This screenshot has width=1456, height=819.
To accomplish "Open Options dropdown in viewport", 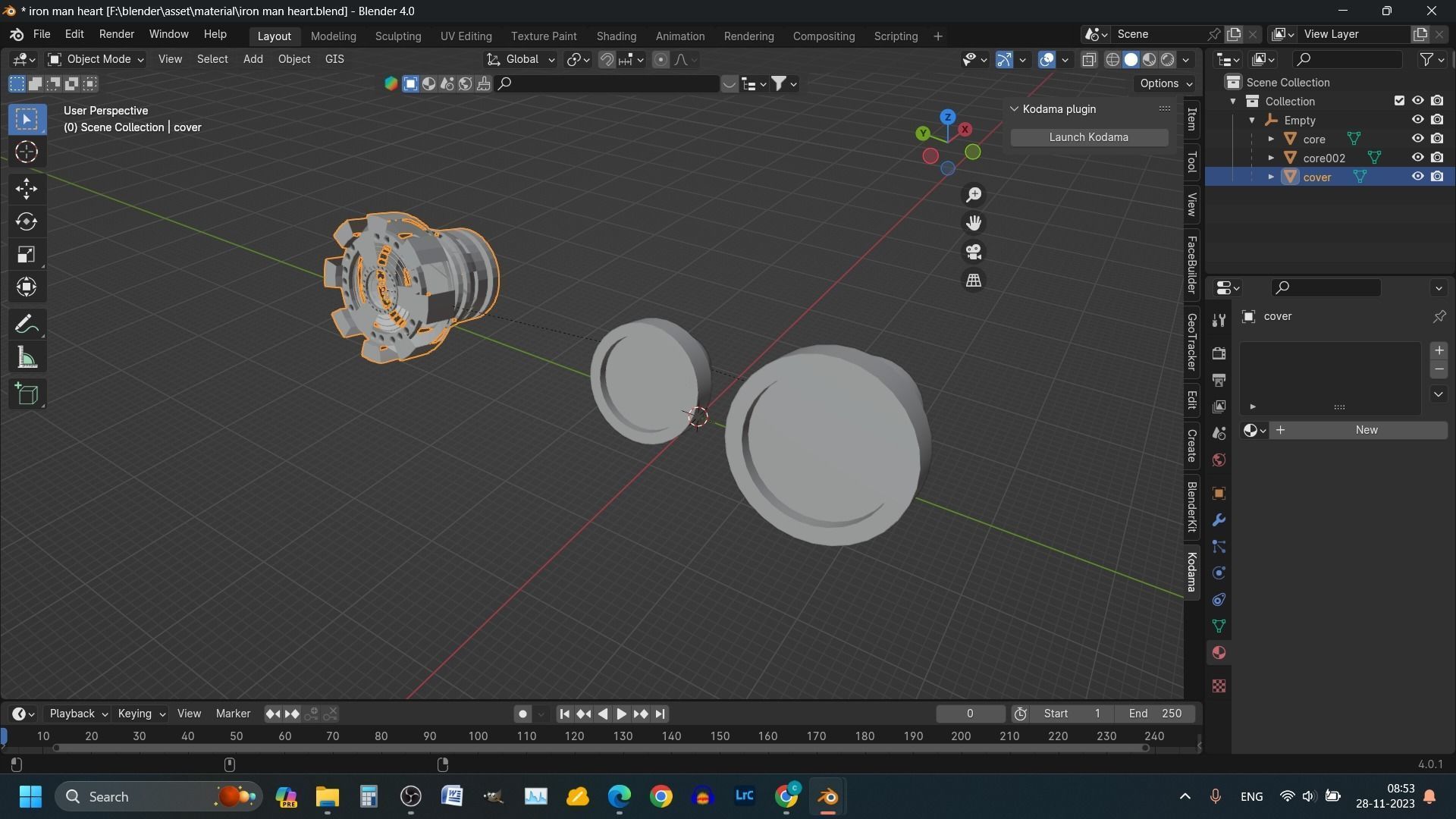I will point(1166,83).
